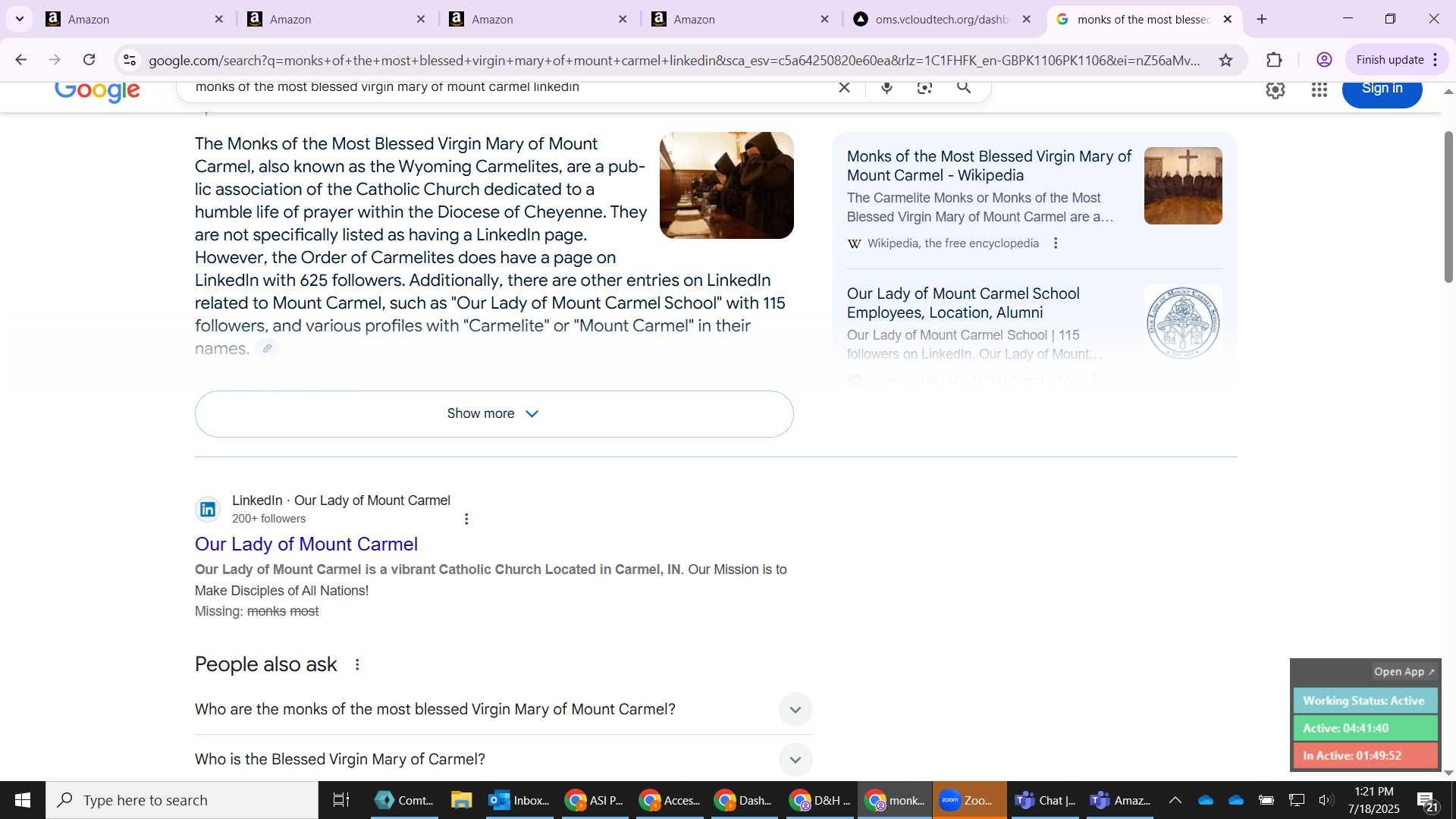The height and width of the screenshot is (819, 1456).
Task: Show hidden system tray icons
Action: click(1175, 800)
